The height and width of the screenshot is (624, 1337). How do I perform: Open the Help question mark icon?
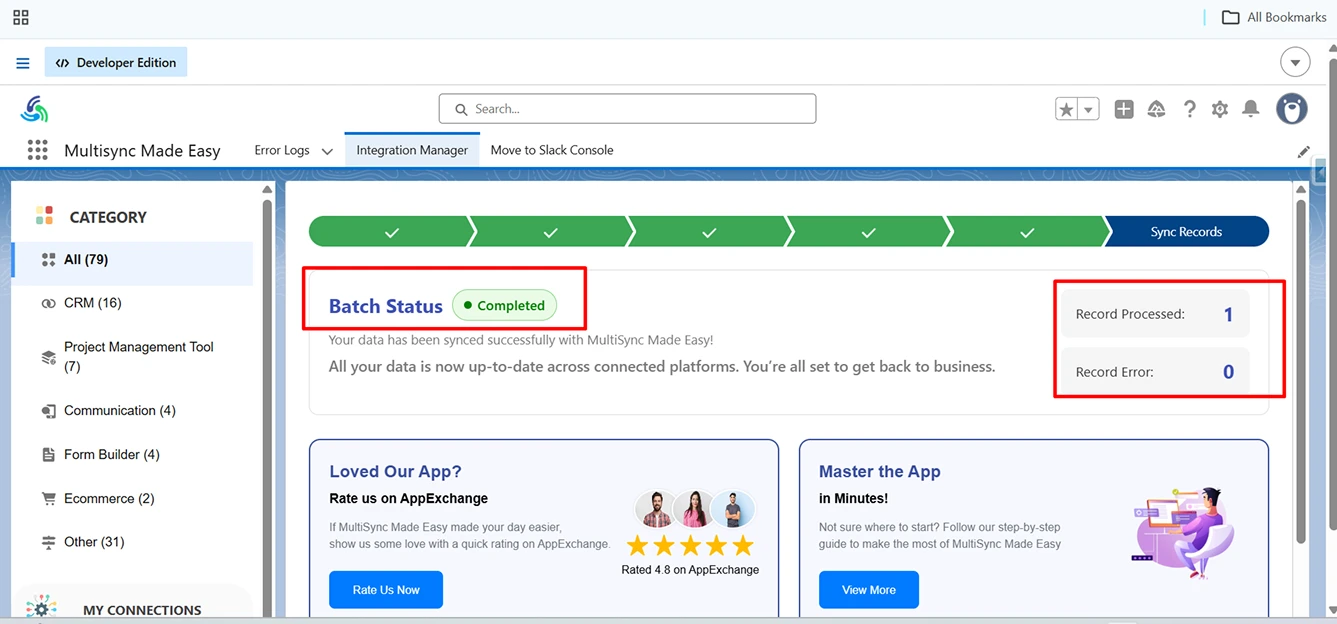tap(1189, 110)
